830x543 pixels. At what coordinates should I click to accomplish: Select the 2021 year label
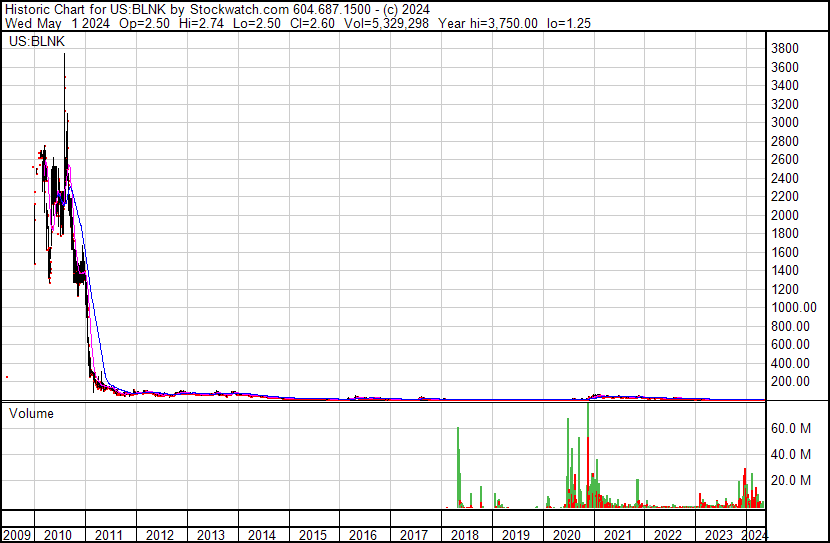(617, 535)
